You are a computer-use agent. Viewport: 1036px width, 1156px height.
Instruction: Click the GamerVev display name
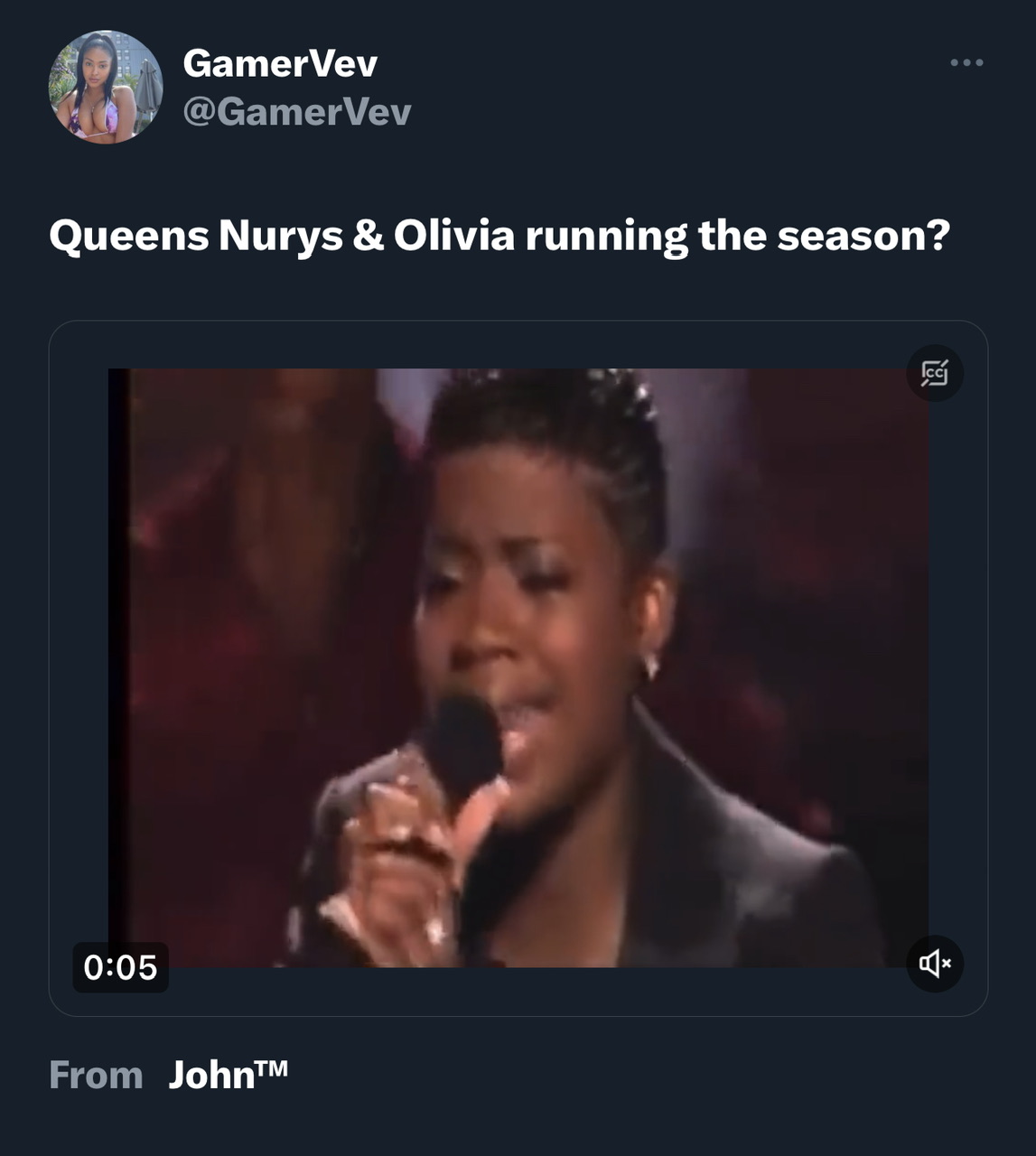pos(280,62)
